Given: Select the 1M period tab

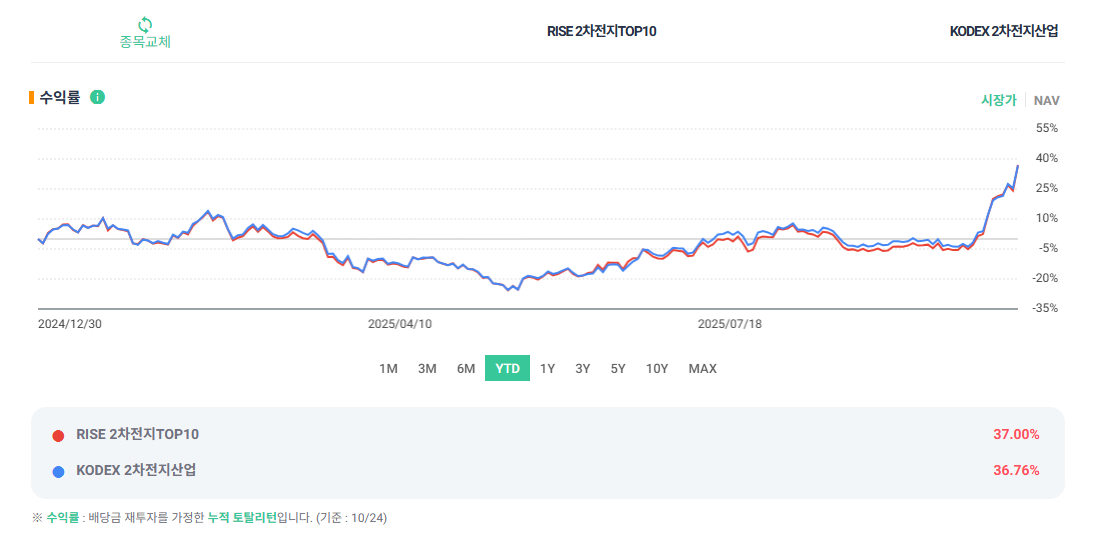Looking at the screenshot, I should point(388,368).
